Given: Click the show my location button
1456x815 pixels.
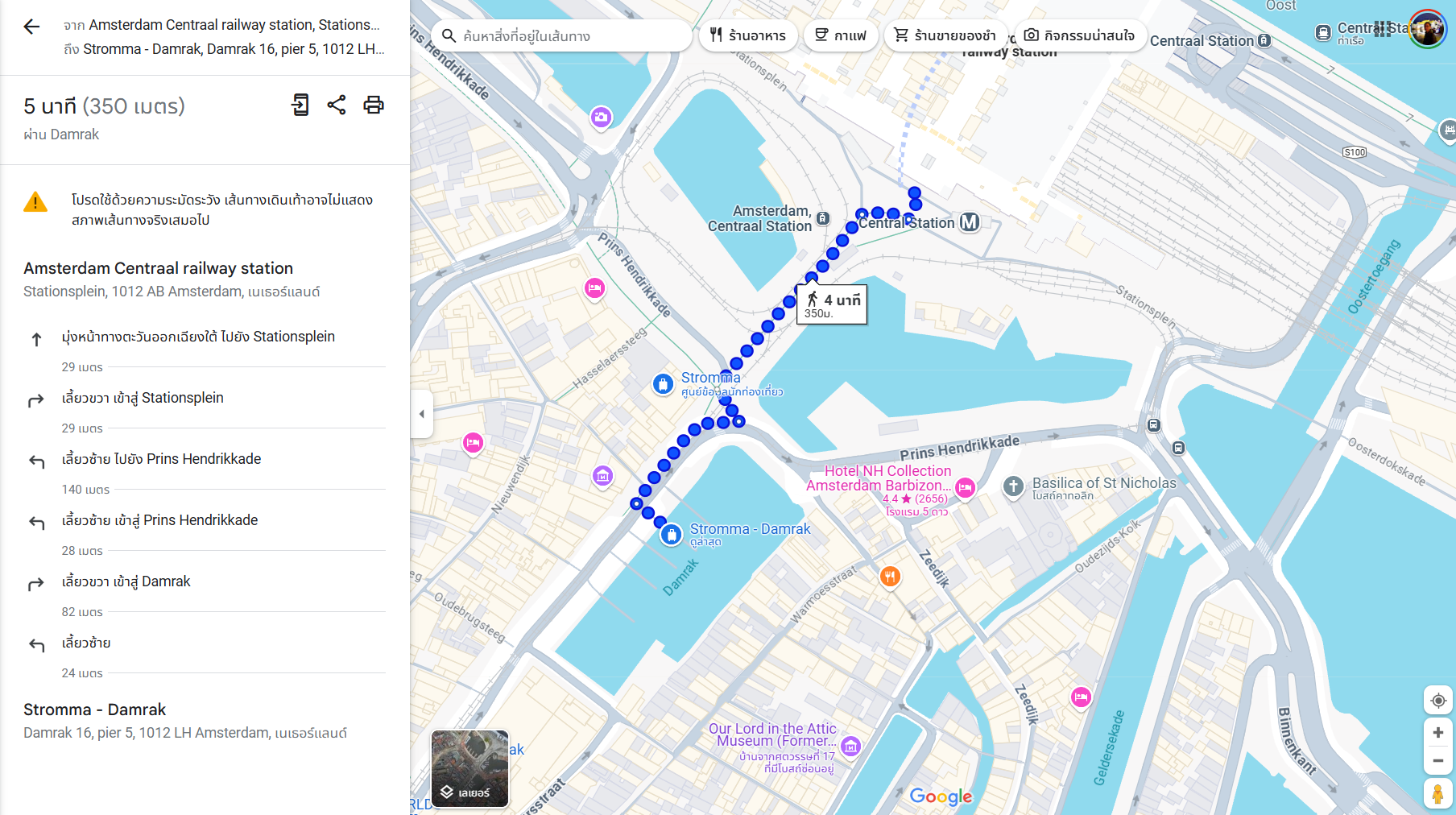Looking at the screenshot, I should coord(1437,701).
